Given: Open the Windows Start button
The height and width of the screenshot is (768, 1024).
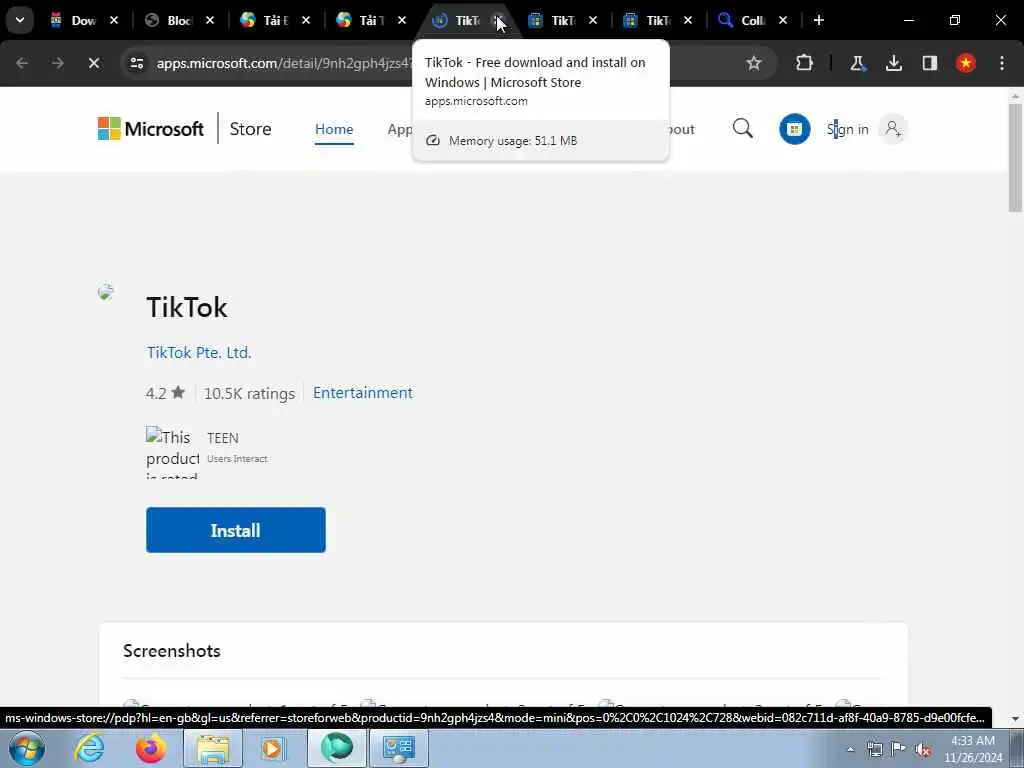Looking at the screenshot, I should pos(26,748).
